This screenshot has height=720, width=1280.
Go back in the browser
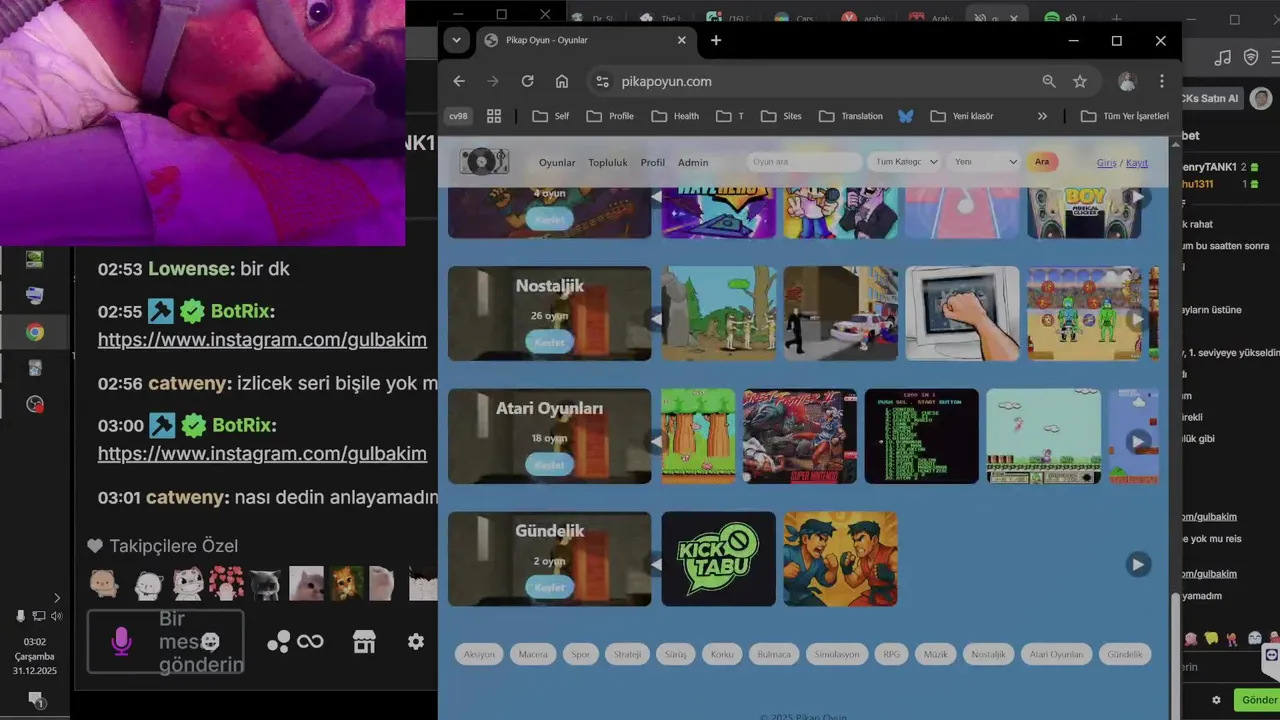(459, 81)
